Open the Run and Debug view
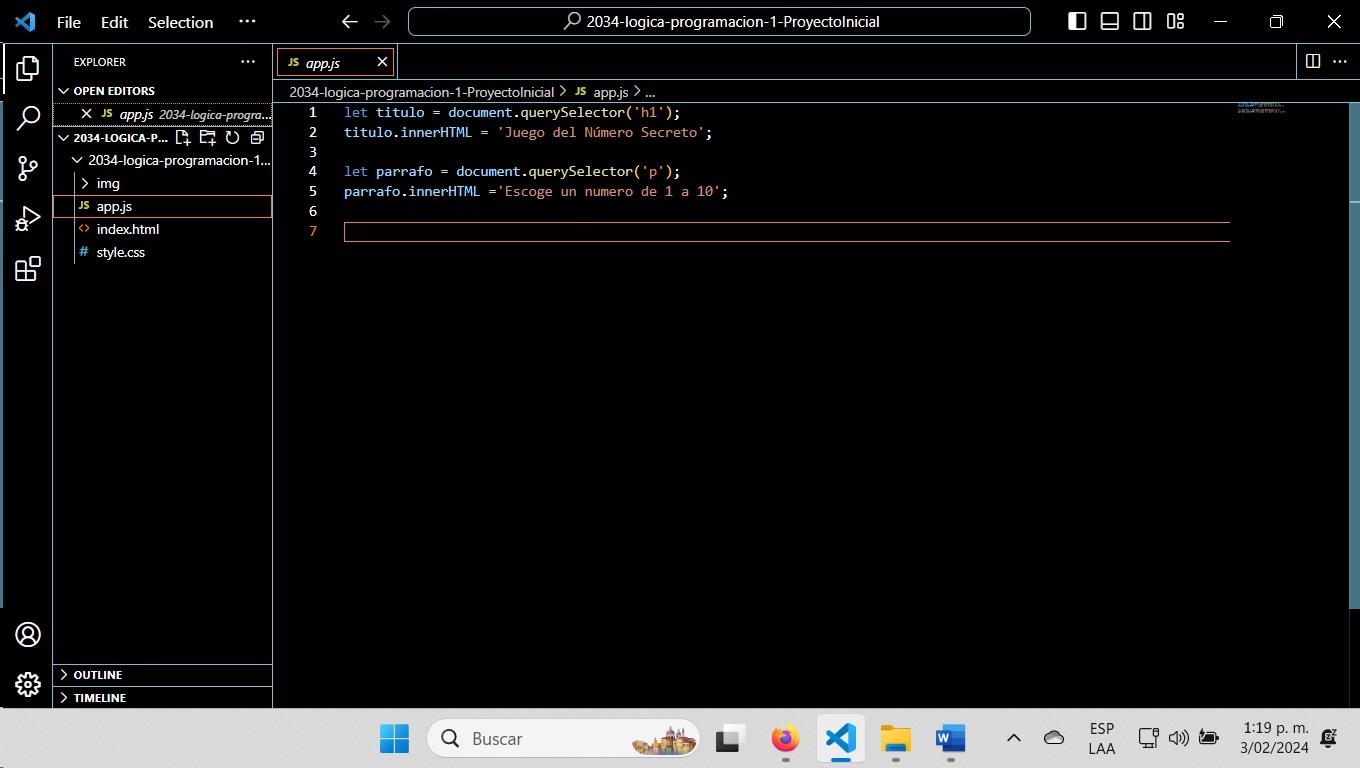Image resolution: width=1360 pixels, height=768 pixels. tap(27, 219)
